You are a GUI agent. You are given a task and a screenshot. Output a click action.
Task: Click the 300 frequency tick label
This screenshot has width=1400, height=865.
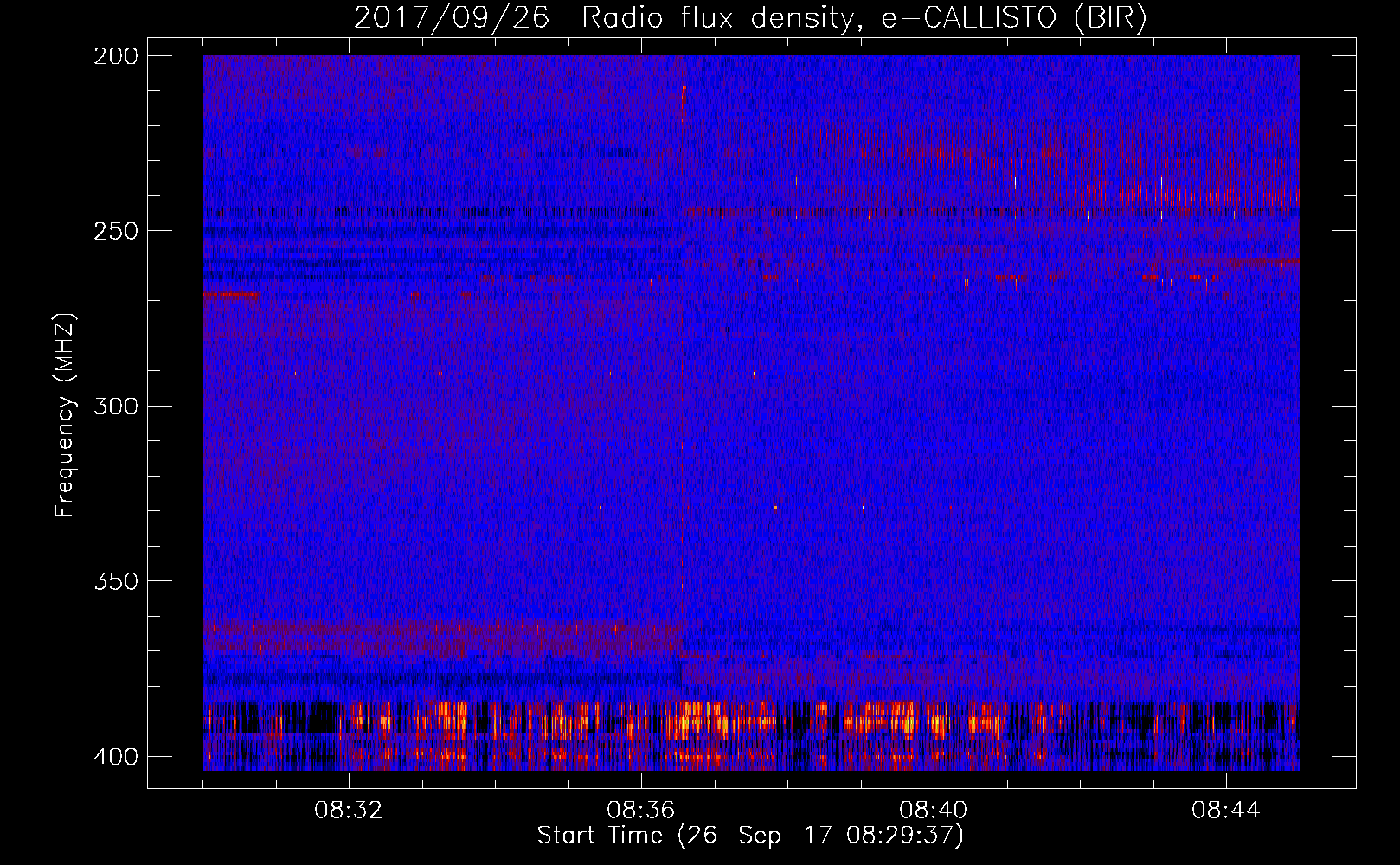pos(115,406)
